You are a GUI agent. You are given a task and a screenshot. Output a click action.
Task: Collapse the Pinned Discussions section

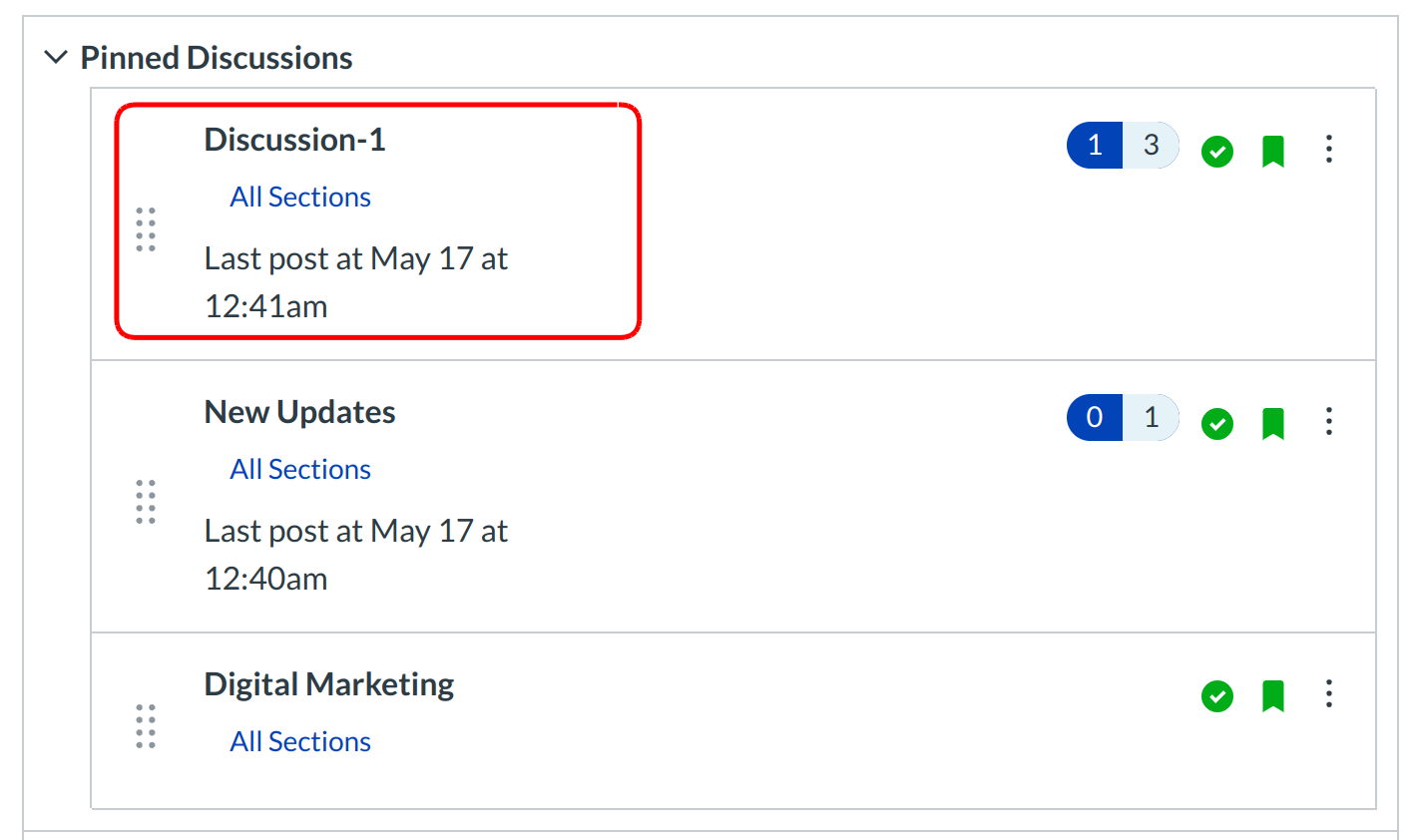coord(56,58)
